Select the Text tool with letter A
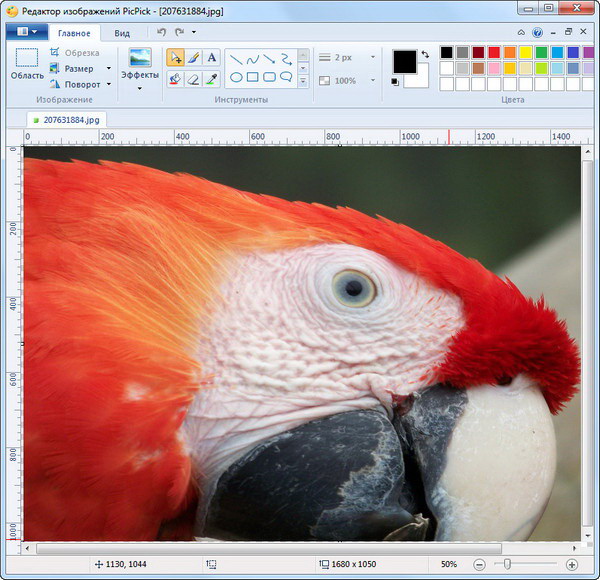Screen dimensions: 600x580 tap(211, 58)
